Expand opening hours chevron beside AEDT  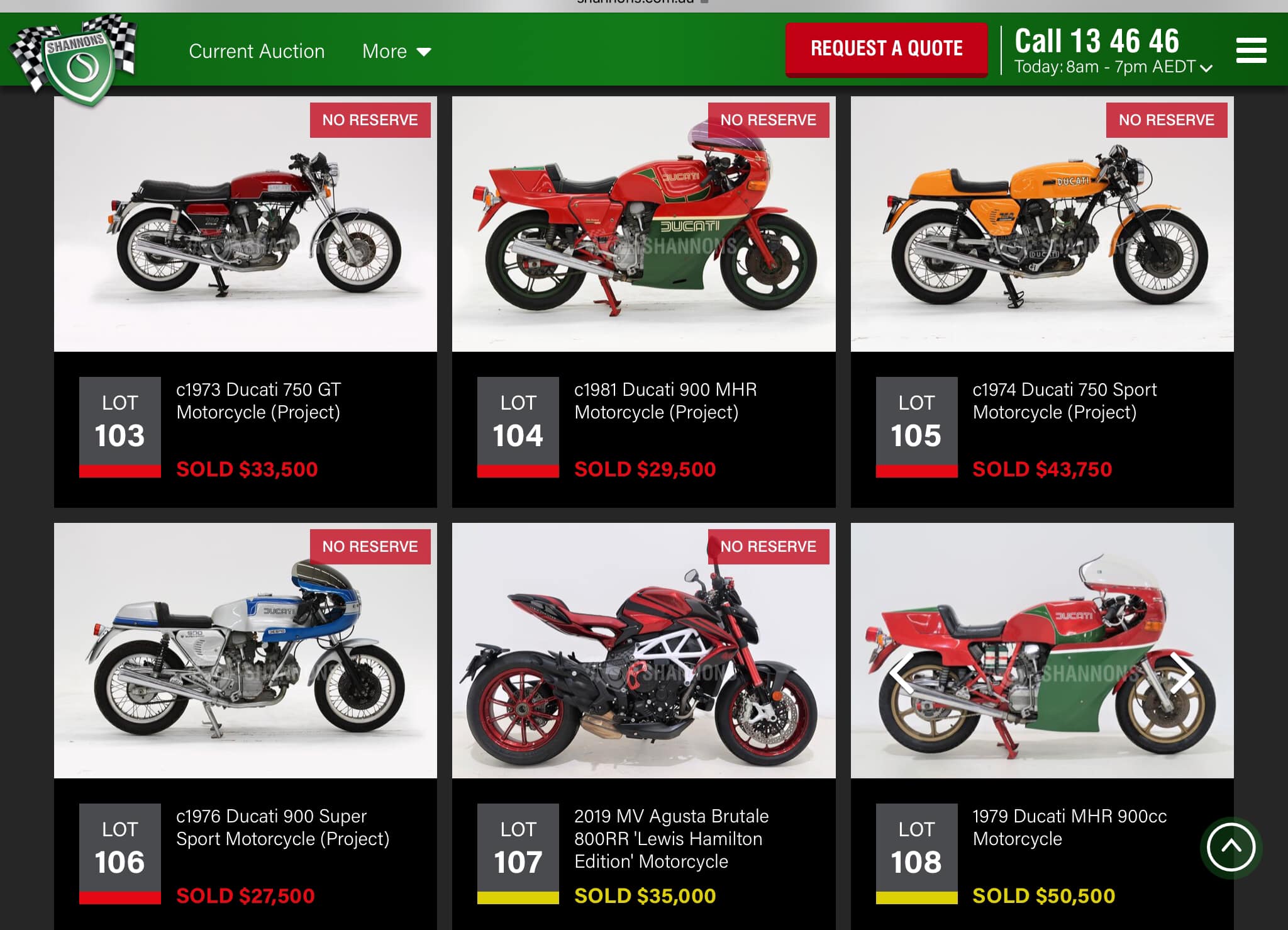coord(1206,68)
